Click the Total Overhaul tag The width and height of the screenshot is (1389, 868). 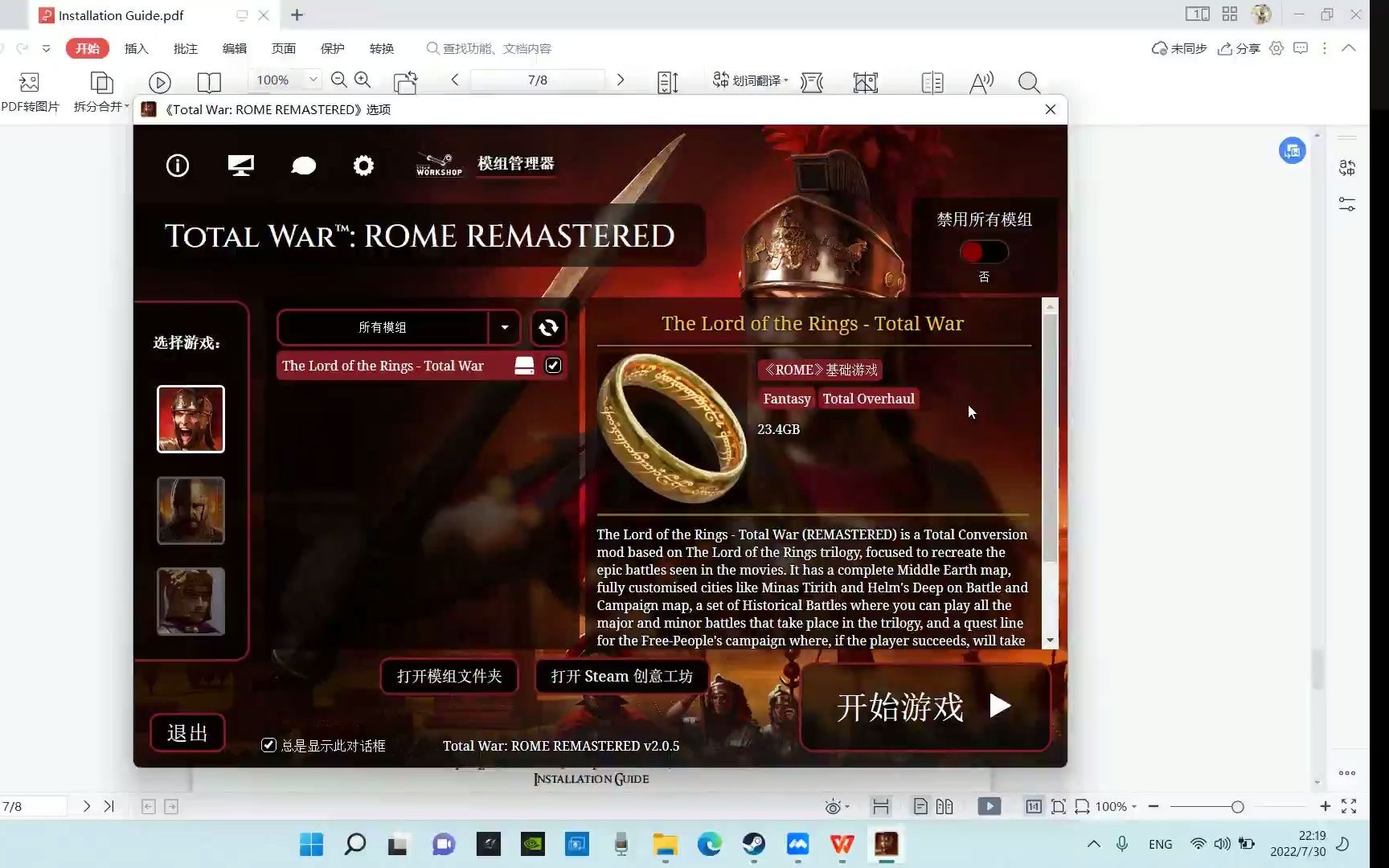click(868, 399)
